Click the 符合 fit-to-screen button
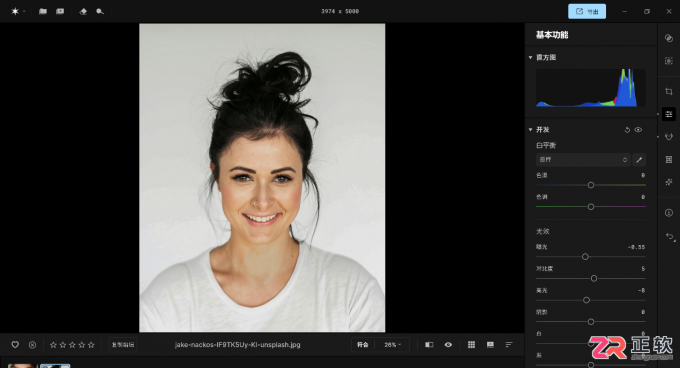The height and width of the screenshot is (368, 680). 363,345
